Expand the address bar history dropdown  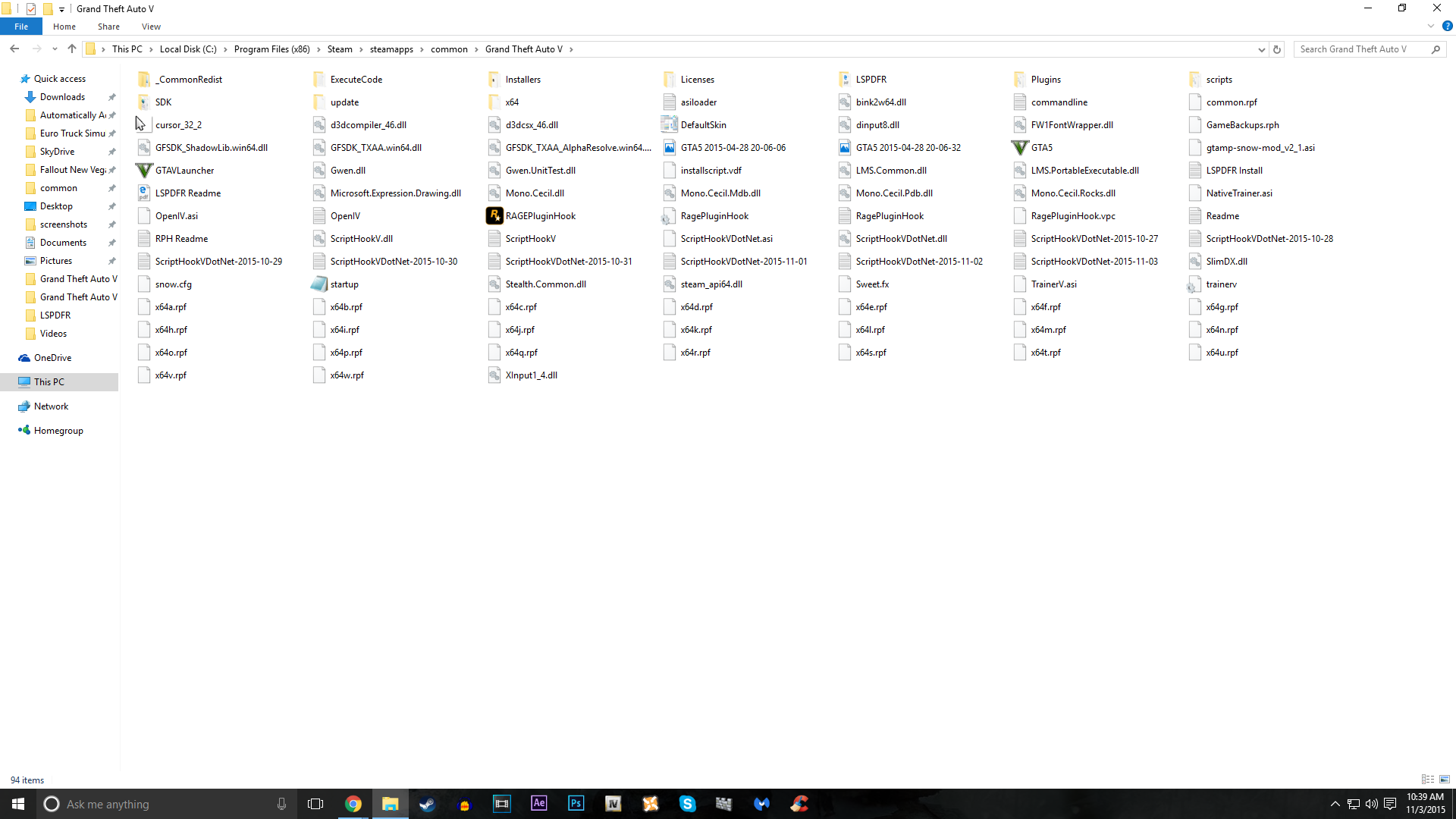1262,49
